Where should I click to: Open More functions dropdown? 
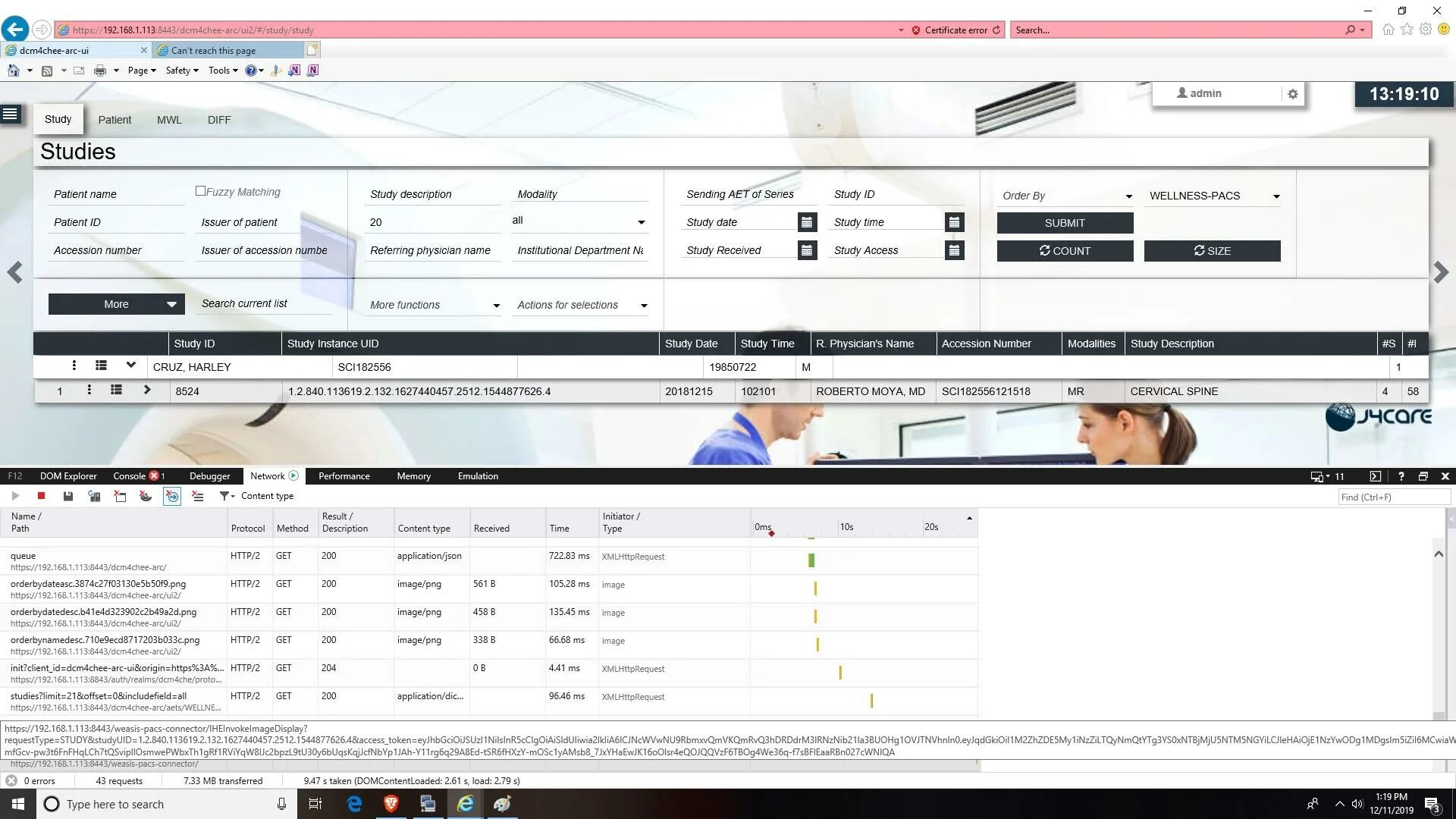[x=433, y=305]
